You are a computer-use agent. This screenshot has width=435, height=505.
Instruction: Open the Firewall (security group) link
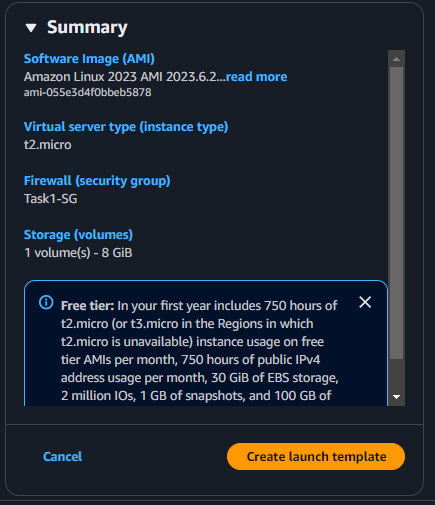97,181
